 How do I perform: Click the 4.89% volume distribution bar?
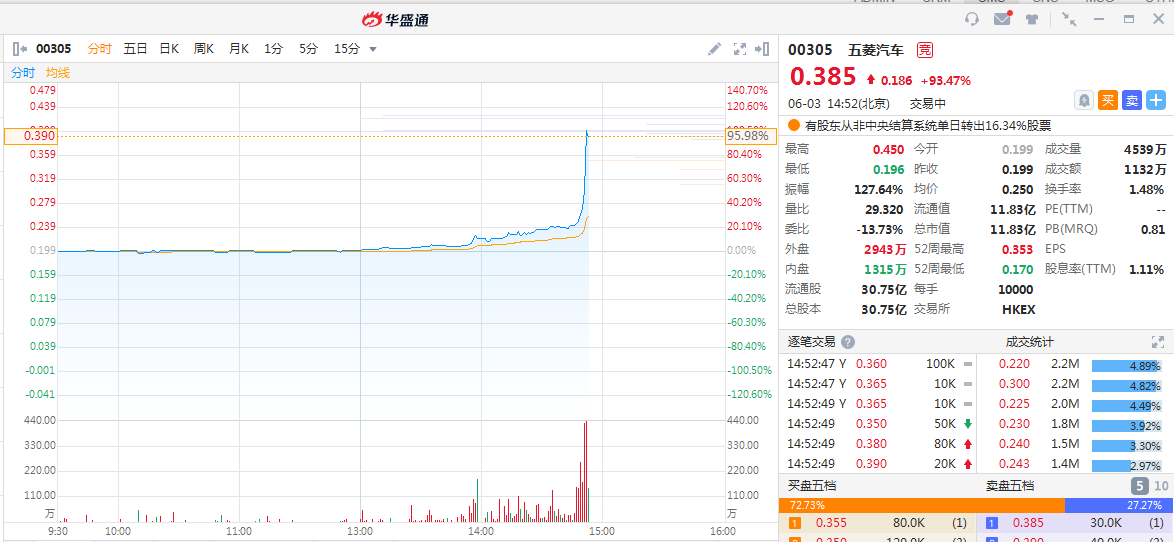point(1128,366)
